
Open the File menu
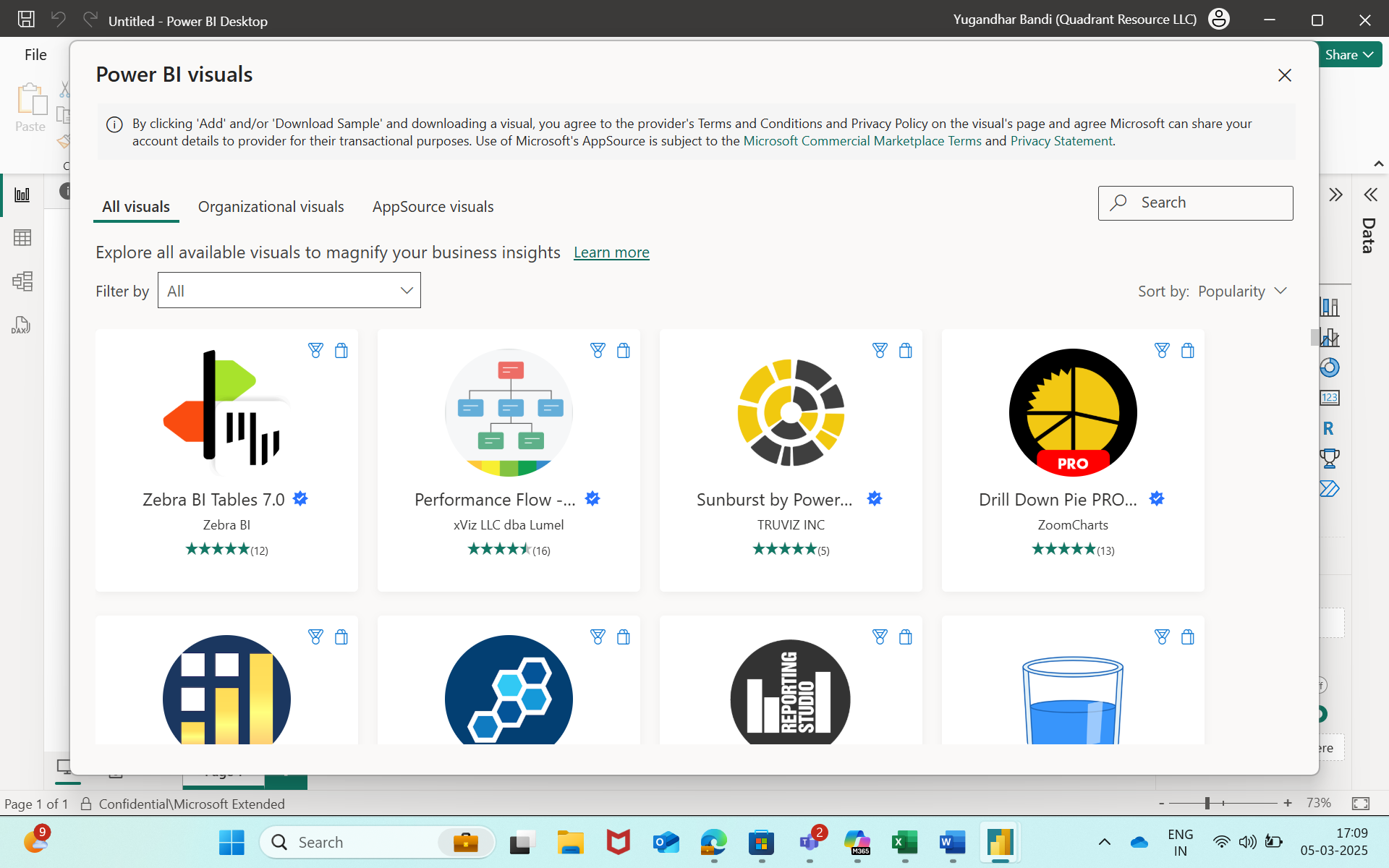click(35, 55)
